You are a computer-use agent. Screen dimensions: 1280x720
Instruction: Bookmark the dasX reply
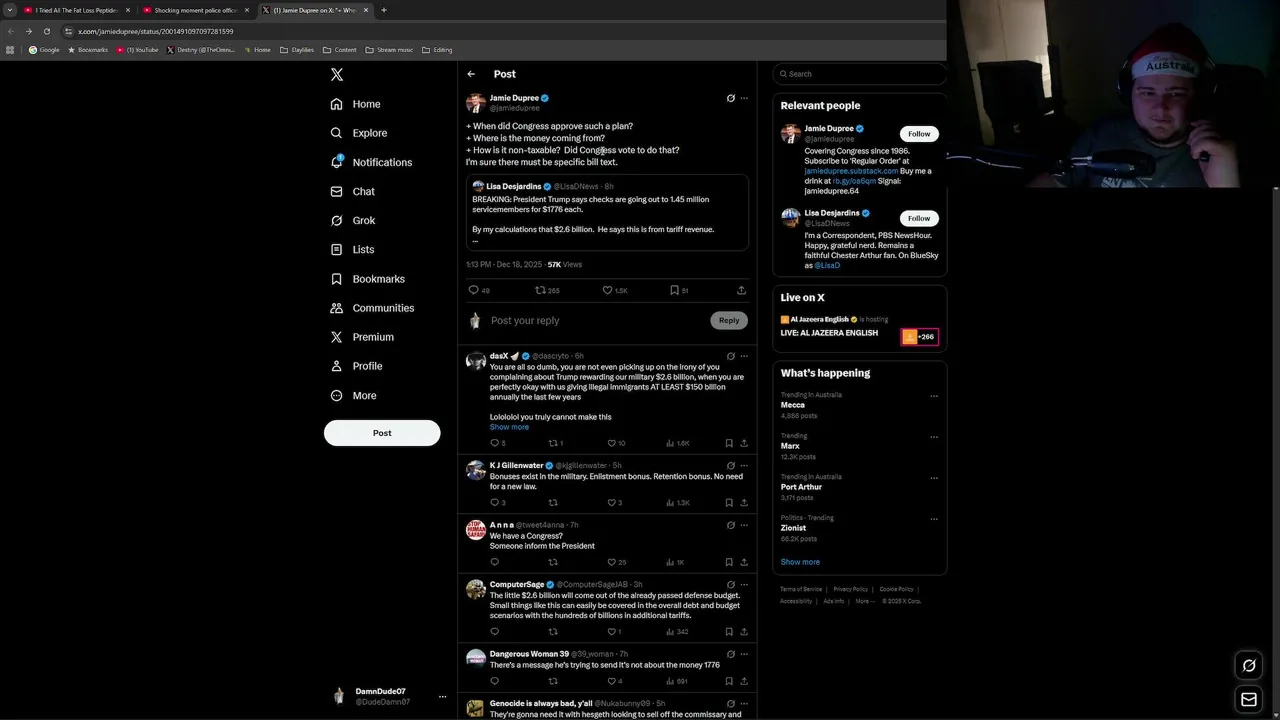[x=729, y=443]
